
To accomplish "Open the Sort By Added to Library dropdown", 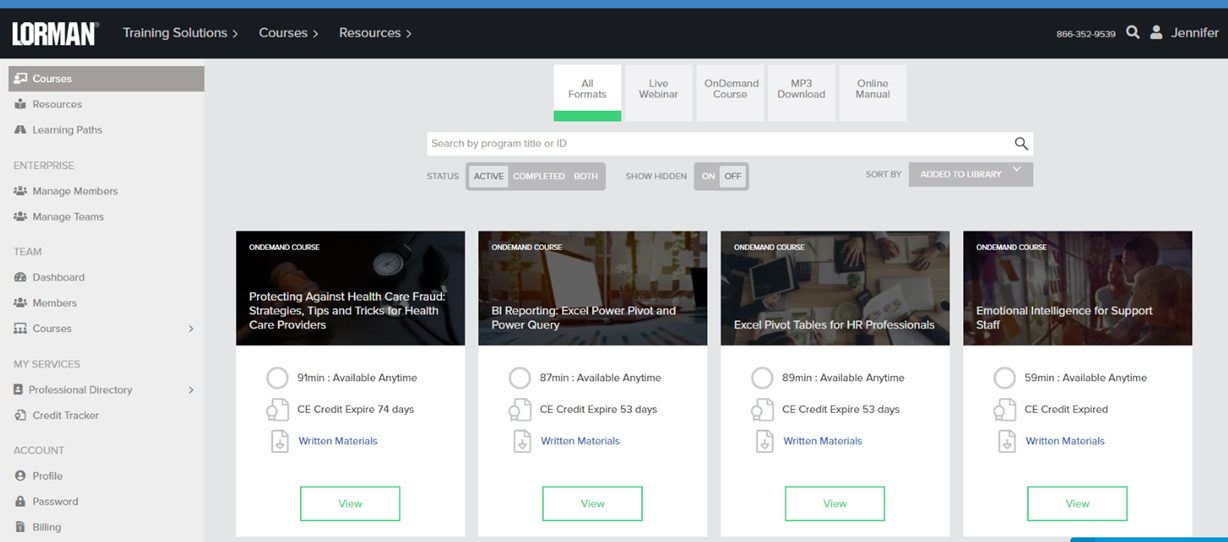I will [x=970, y=174].
